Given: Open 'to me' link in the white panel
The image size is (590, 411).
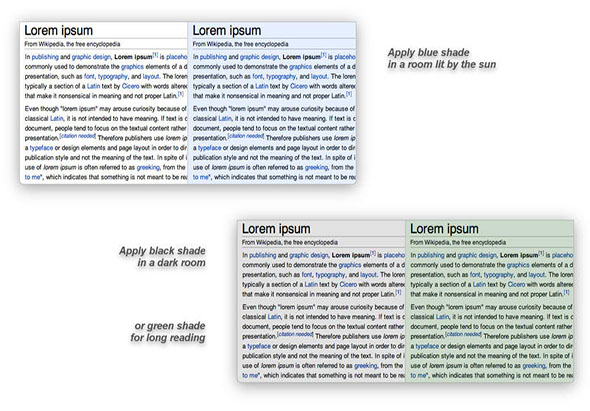Looking at the screenshot, I should (x=33, y=177).
